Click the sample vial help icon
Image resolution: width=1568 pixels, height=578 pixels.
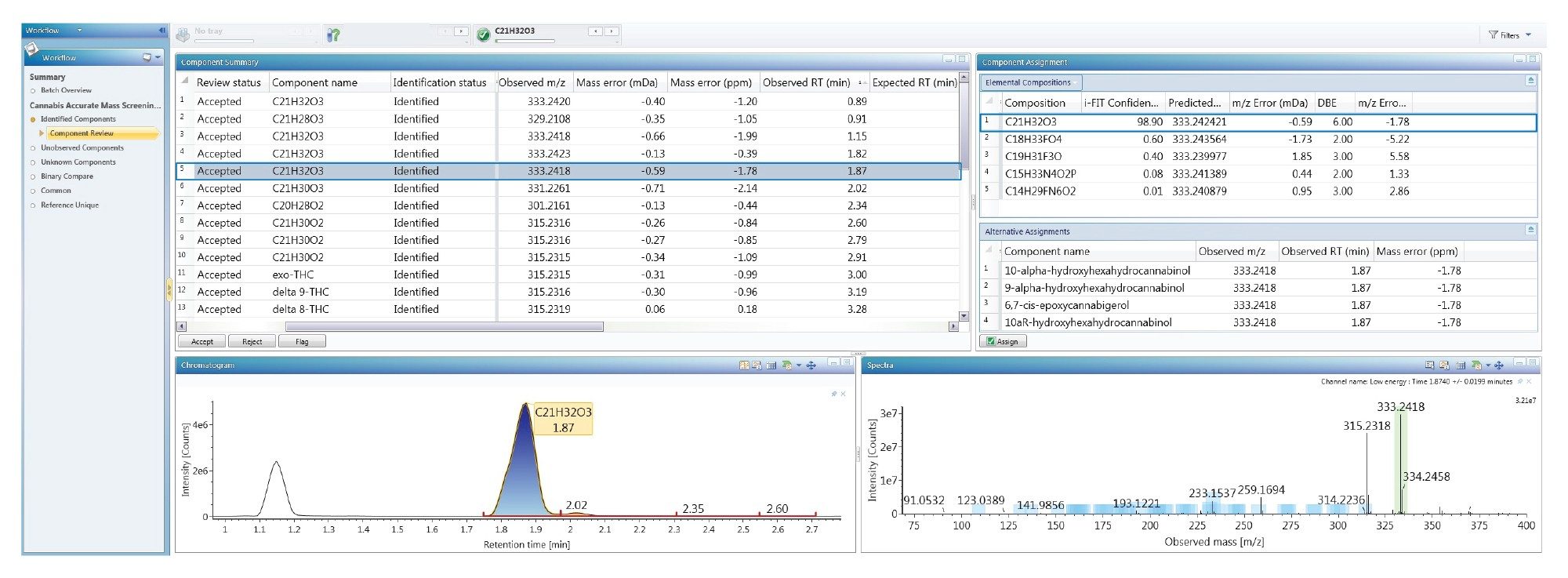(333, 35)
